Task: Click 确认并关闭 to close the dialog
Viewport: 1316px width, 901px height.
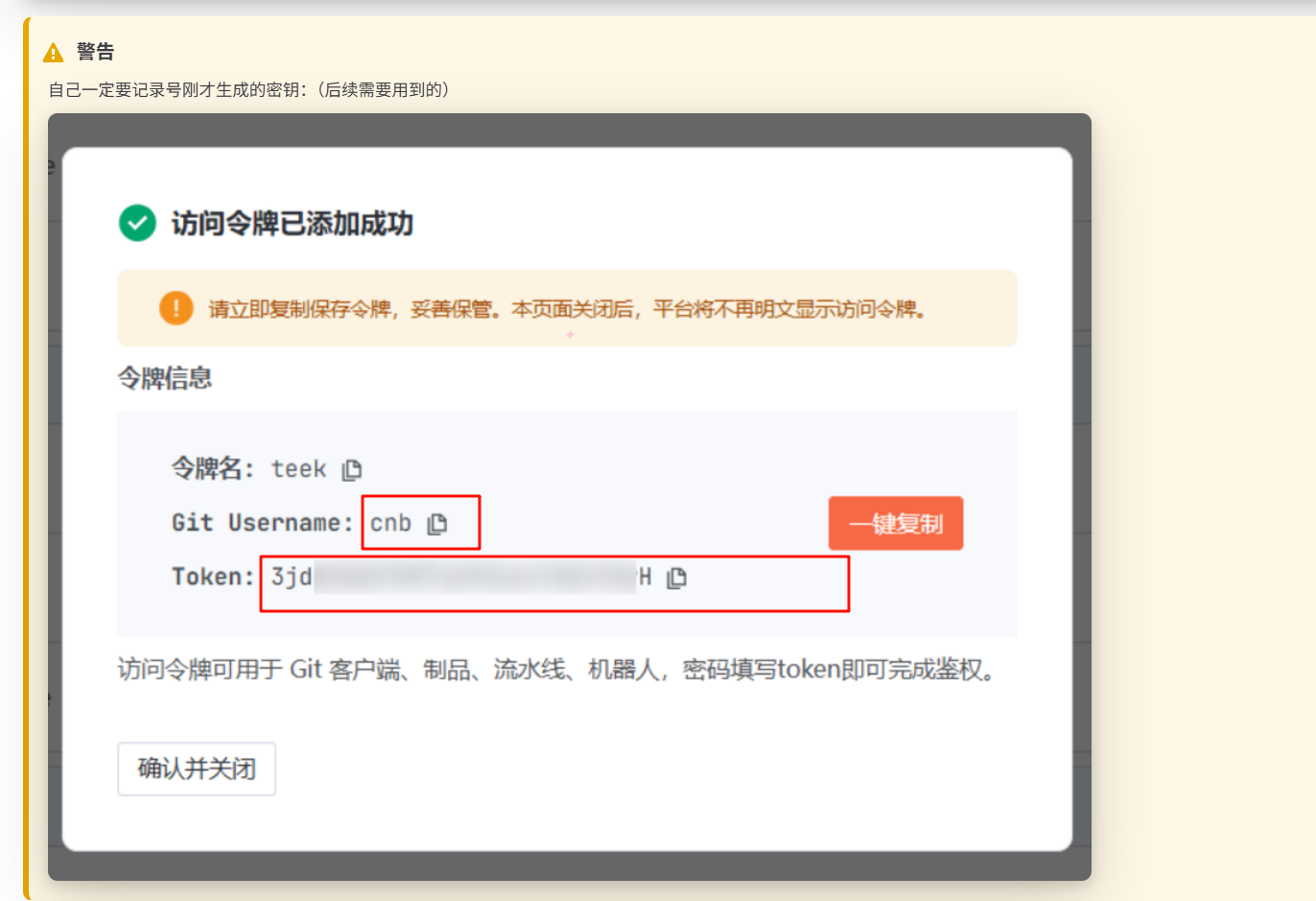Action: 197,769
